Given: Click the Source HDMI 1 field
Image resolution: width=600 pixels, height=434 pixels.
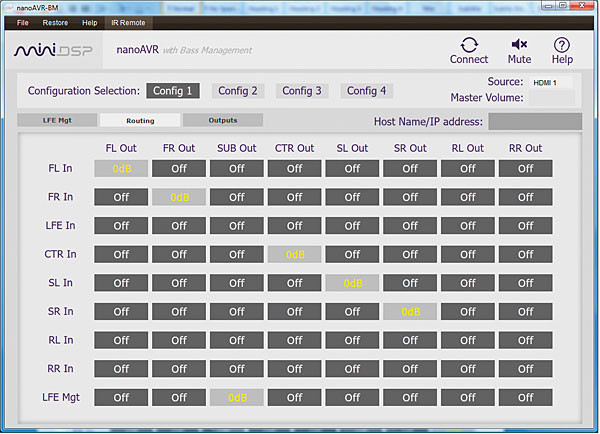Looking at the screenshot, I should (551, 83).
